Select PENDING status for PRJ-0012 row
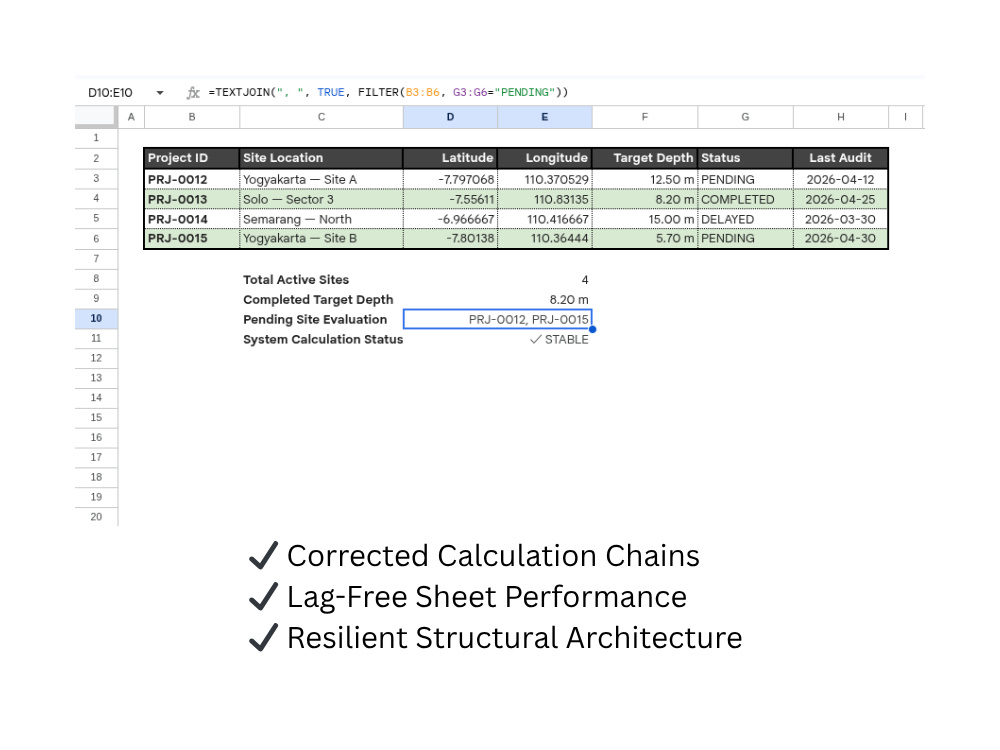This screenshot has height=750, width=1000. coord(746,180)
